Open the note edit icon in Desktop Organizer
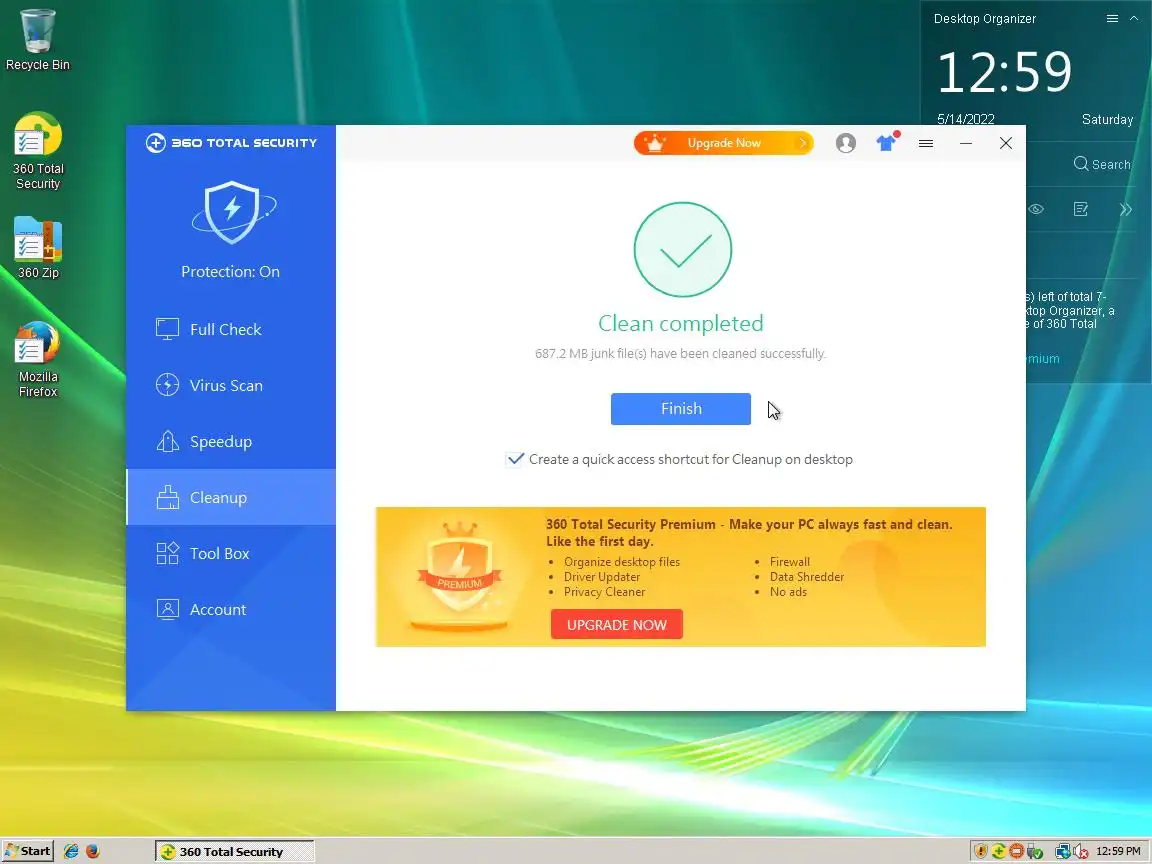The height and width of the screenshot is (864, 1152). click(1081, 209)
